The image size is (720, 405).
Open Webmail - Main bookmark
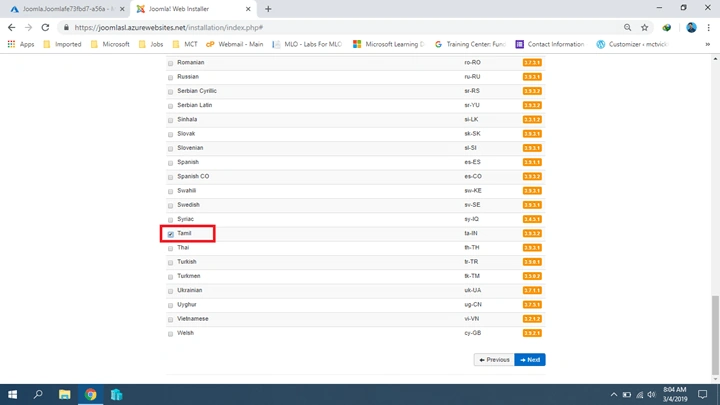pyautogui.click(x=235, y=44)
